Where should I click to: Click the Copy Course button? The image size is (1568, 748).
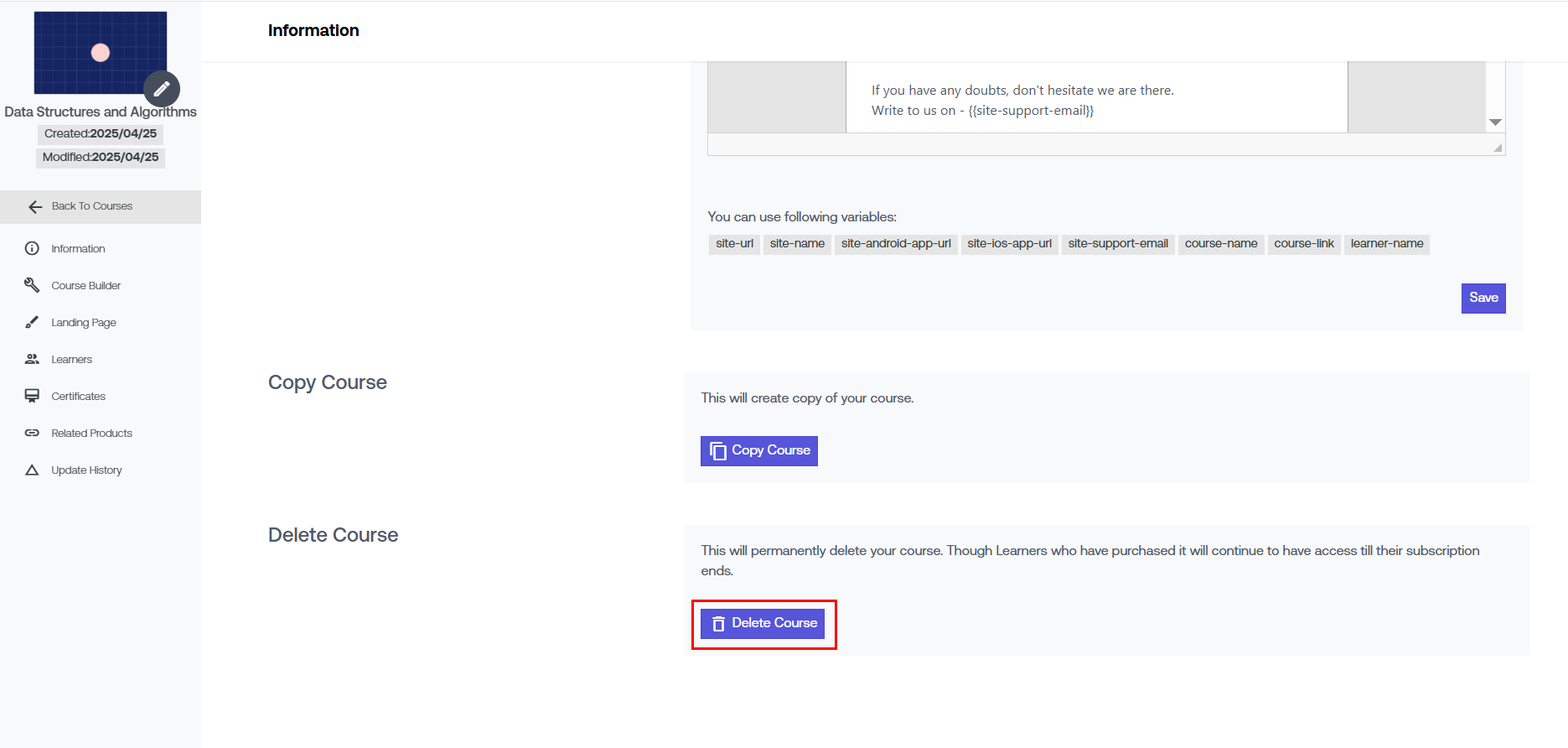(758, 450)
